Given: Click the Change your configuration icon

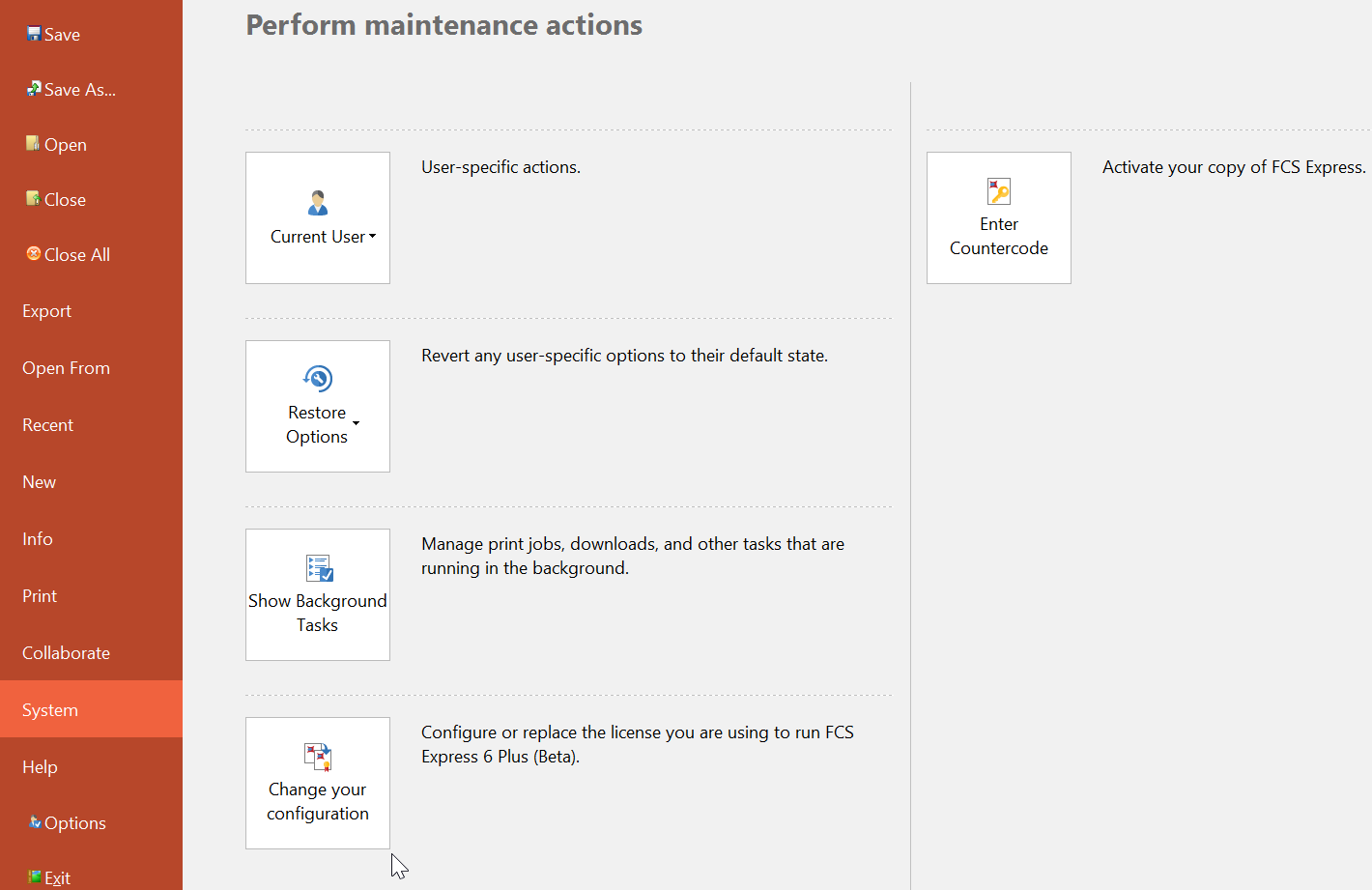Looking at the screenshot, I should (318, 757).
